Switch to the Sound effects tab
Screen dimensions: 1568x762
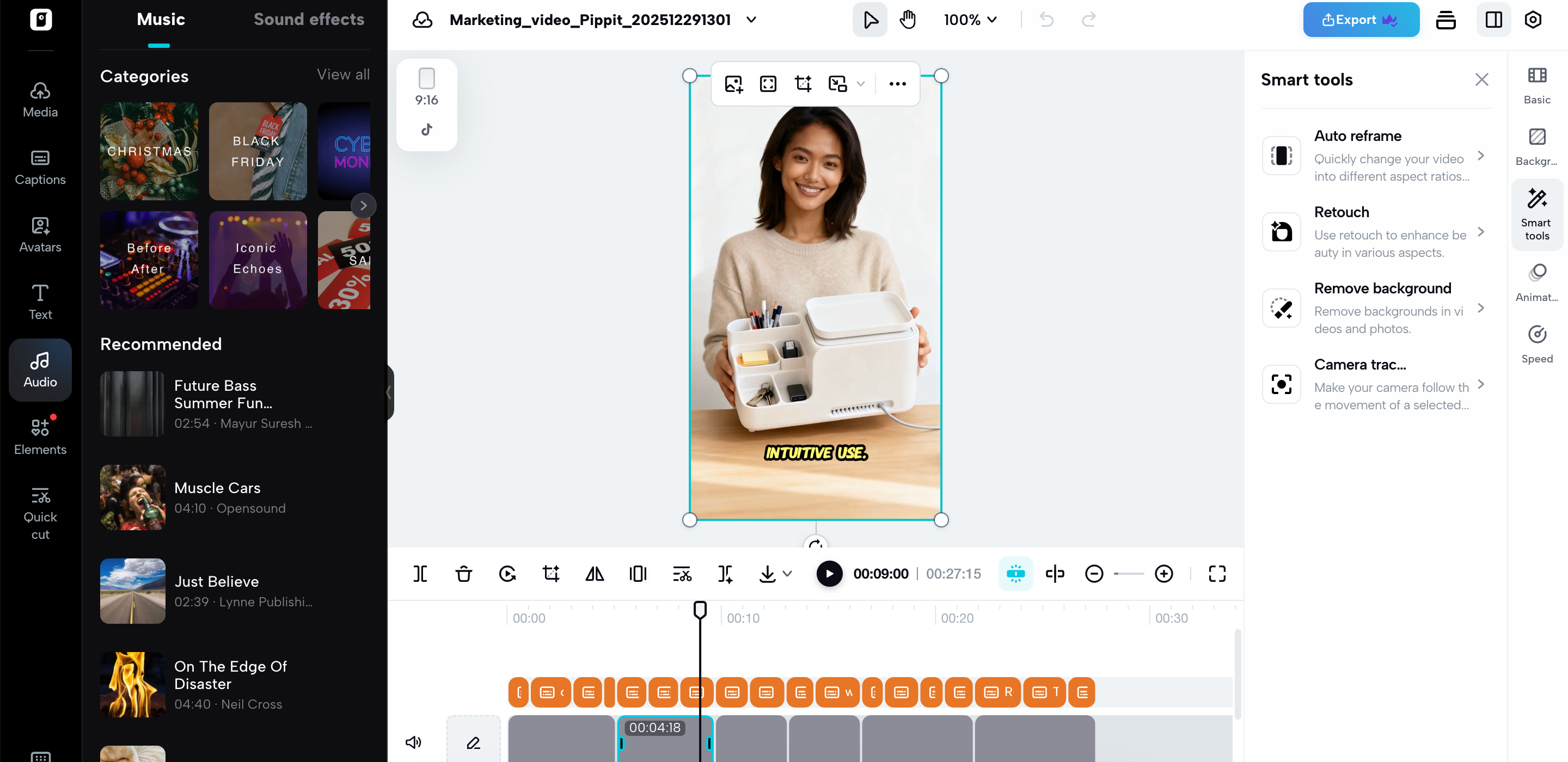(309, 19)
